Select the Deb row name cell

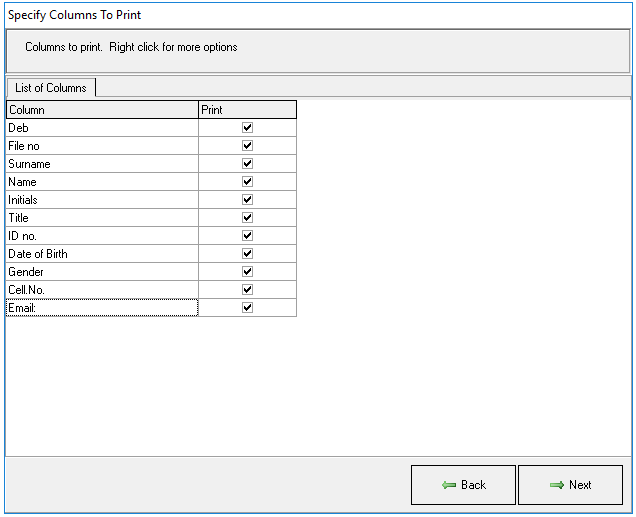click(x=102, y=128)
